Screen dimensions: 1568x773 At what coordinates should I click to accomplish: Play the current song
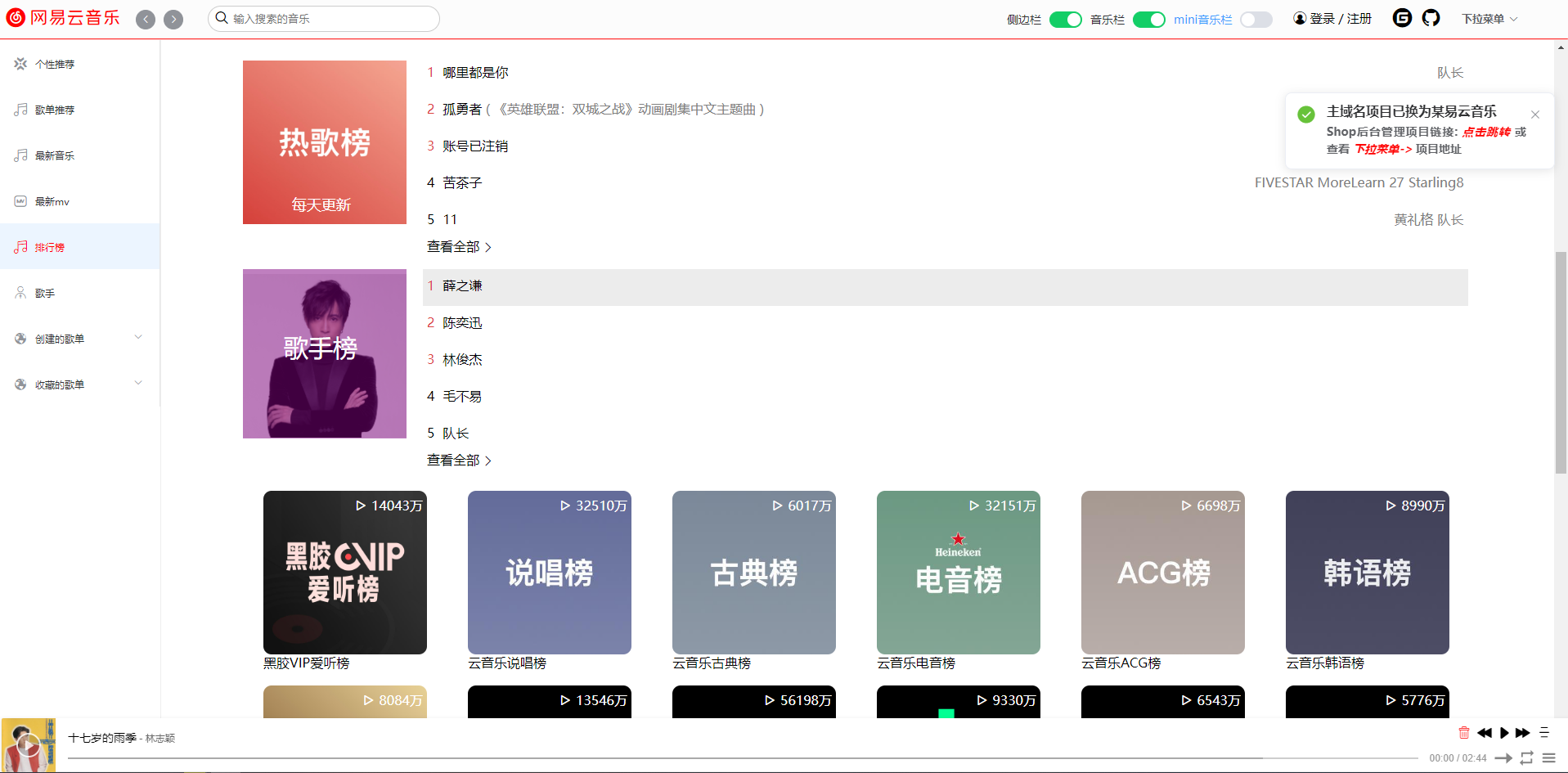pos(1503,733)
